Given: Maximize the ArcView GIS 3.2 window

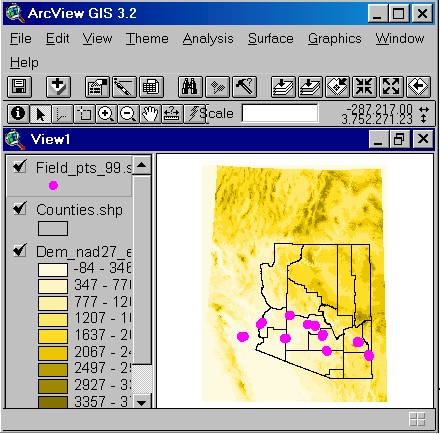Looking at the screenshot, I should tap(399, 14).
